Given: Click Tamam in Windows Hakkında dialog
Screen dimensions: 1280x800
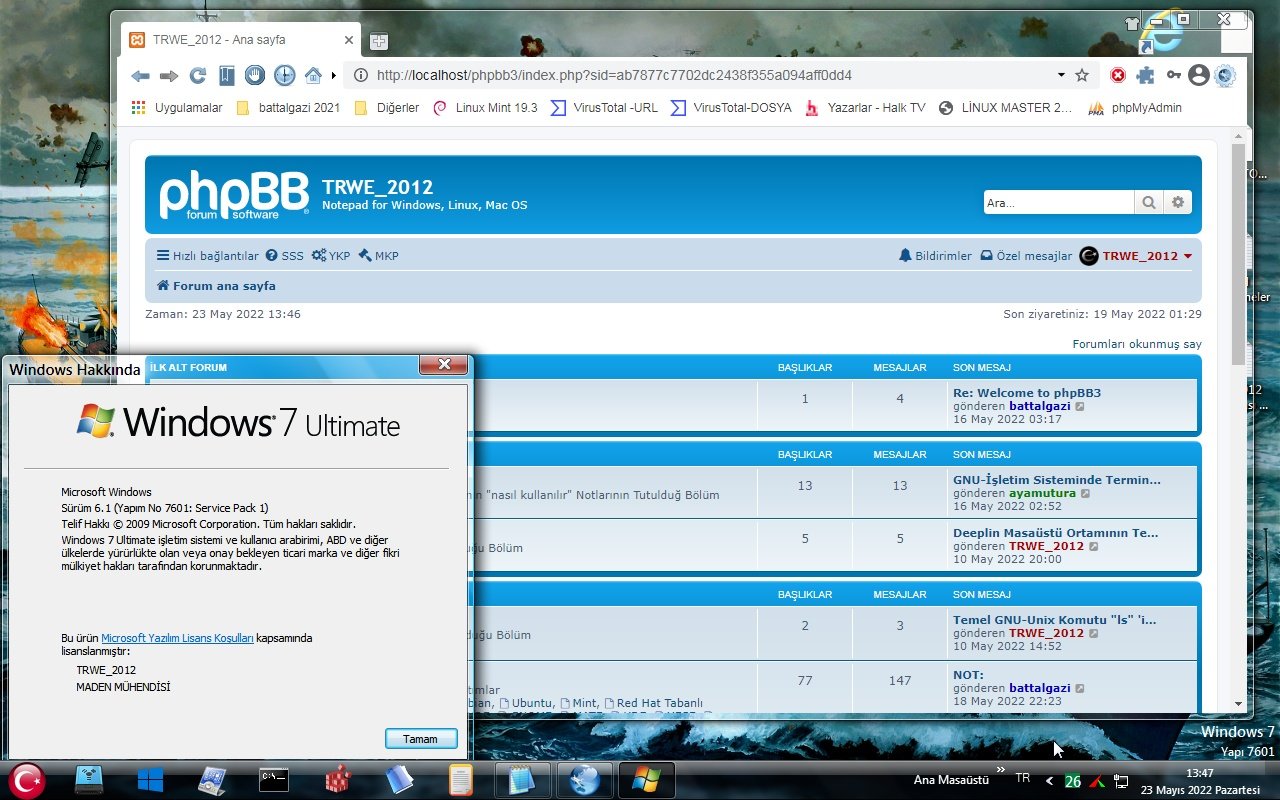Looking at the screenshot, I should pyautogui.click(x=421, y=739).
